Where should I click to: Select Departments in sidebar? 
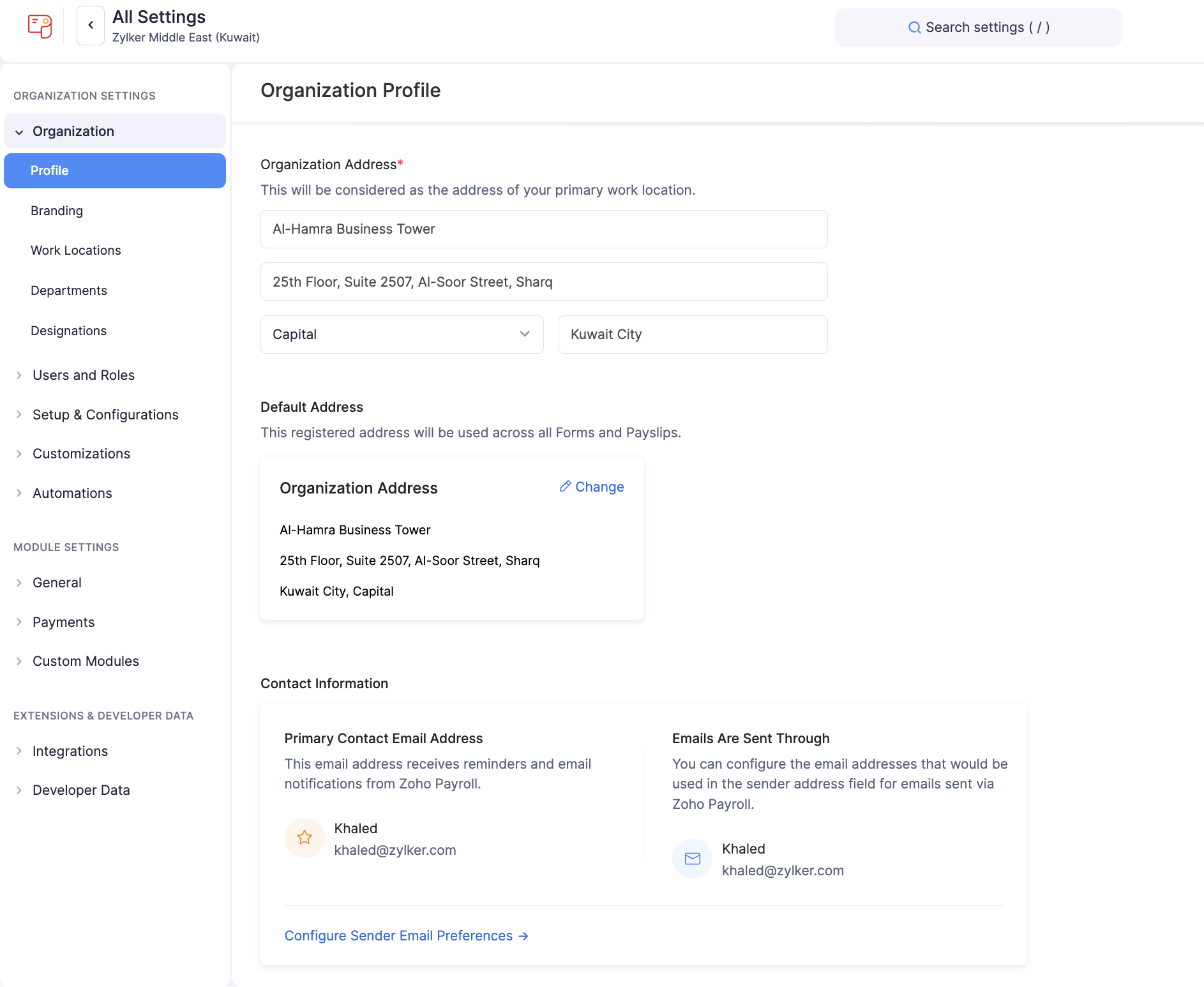click(68, 290)
